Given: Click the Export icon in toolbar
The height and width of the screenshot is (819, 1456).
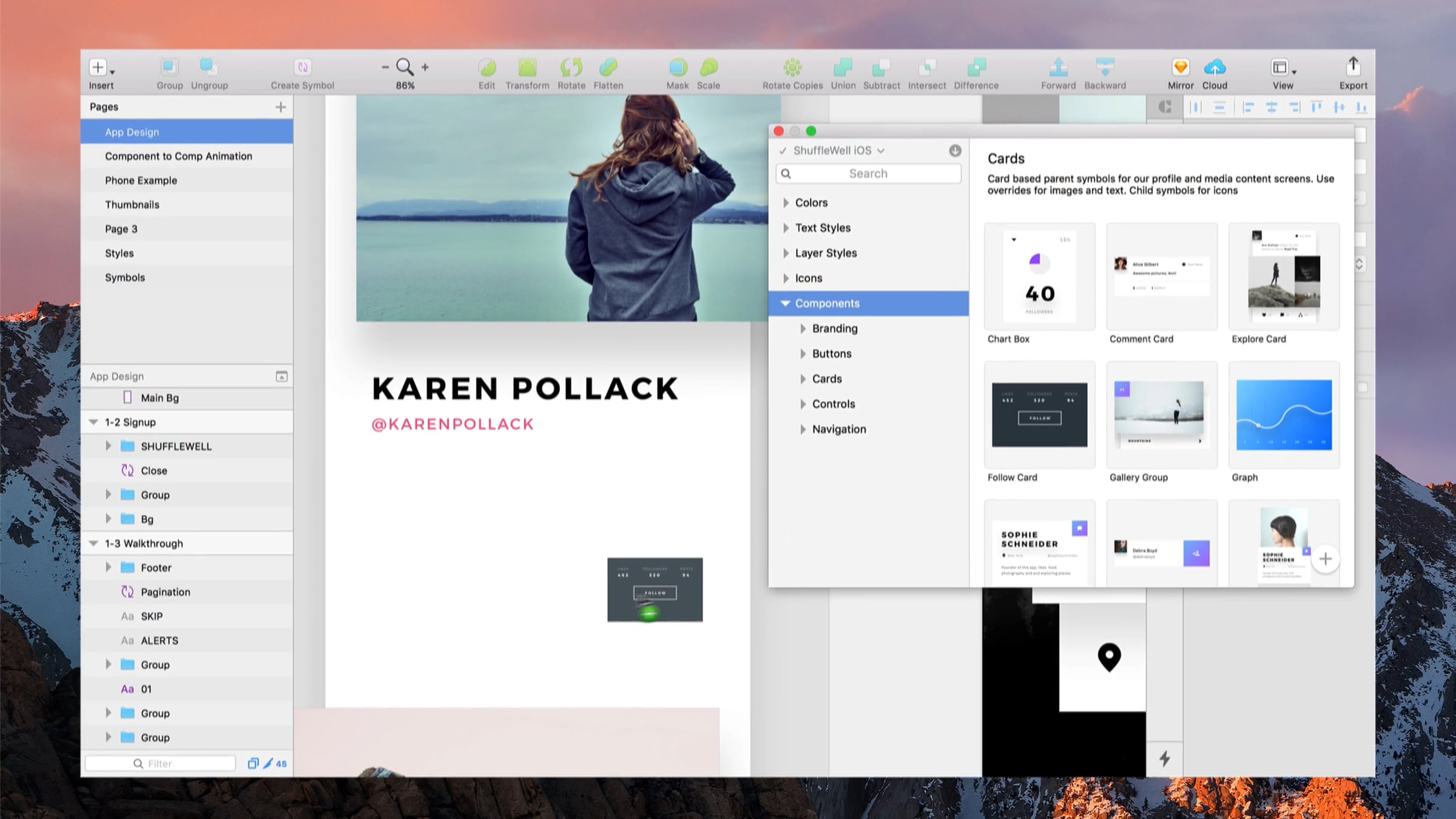Looking at the screenshot, I should pos(1353,66).
